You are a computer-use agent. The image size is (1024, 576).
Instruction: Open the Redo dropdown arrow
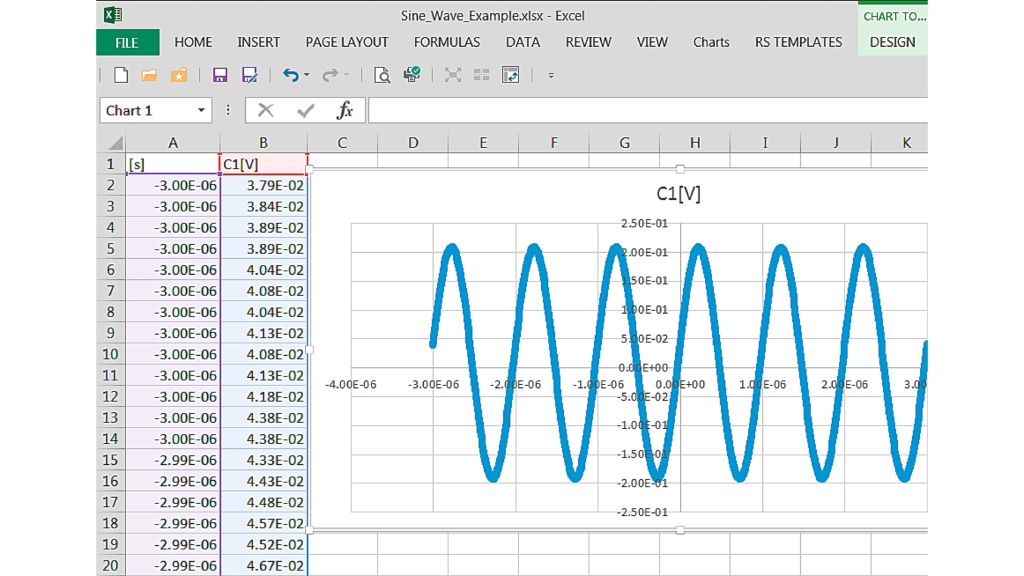[345, 75]
